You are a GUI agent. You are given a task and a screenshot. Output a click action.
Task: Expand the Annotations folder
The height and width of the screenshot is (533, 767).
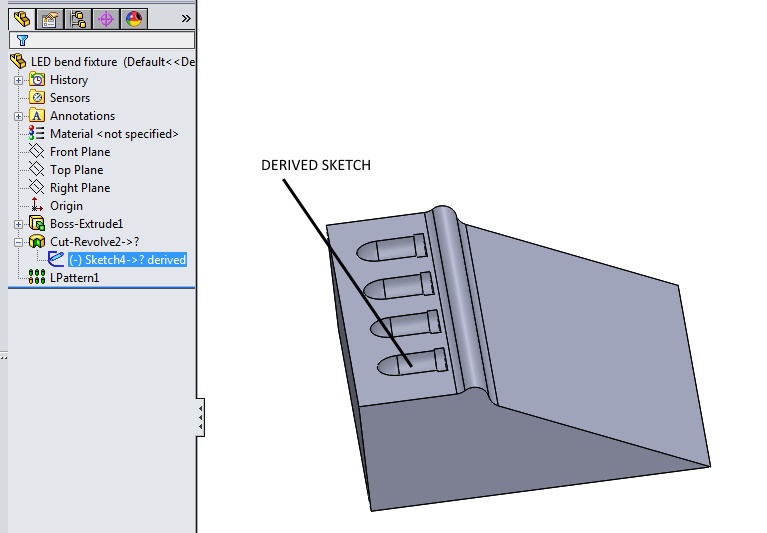pyautogui.click(x=18, y=116)
